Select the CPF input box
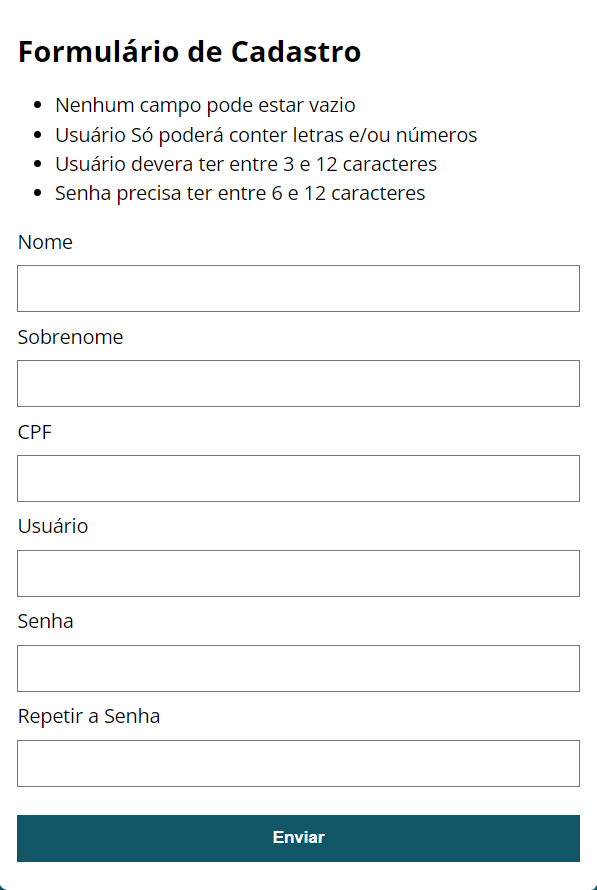Screen dimensions: 597x890 click(298, 478)
